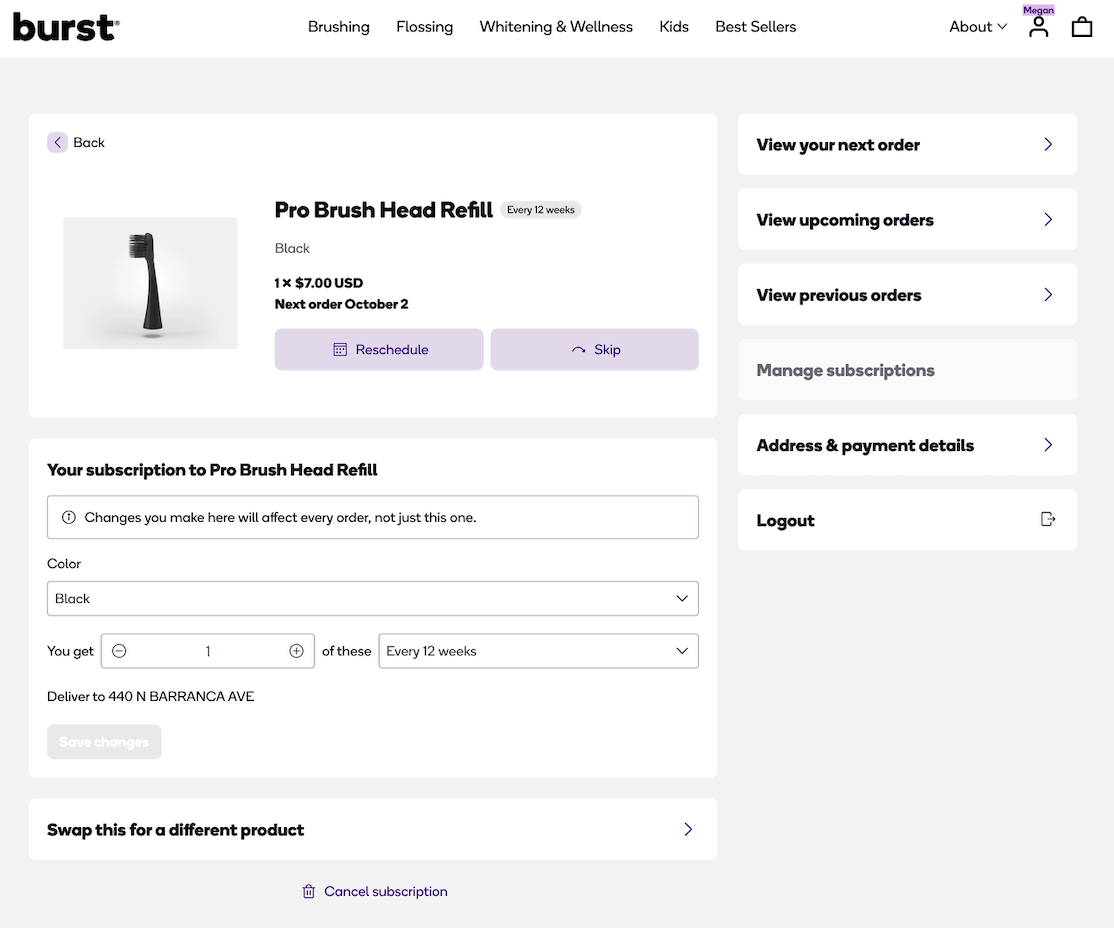Click the Skip button
Image resolution: width=1114 pixels, height=928 pixels.
[x=594, y=350]
